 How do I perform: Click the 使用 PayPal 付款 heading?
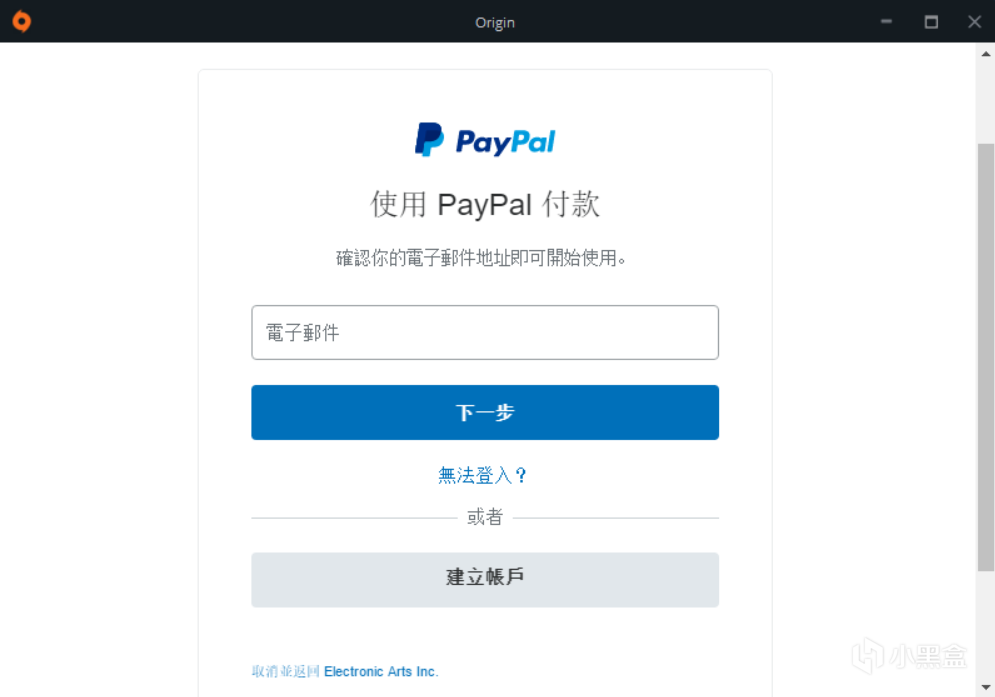tap(485, 204)
